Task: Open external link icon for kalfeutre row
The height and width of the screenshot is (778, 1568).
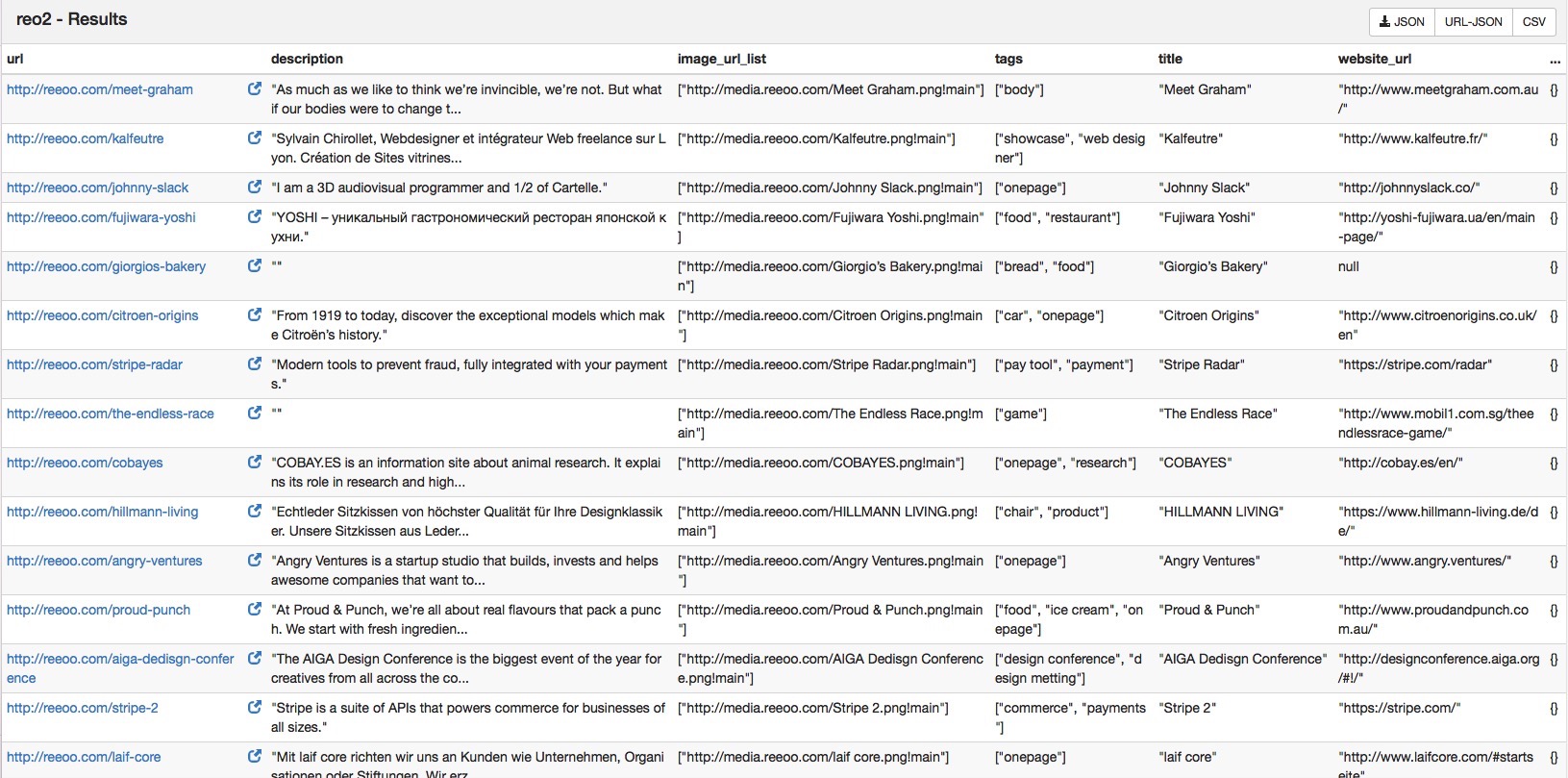Action: click(x=255, y=138)
